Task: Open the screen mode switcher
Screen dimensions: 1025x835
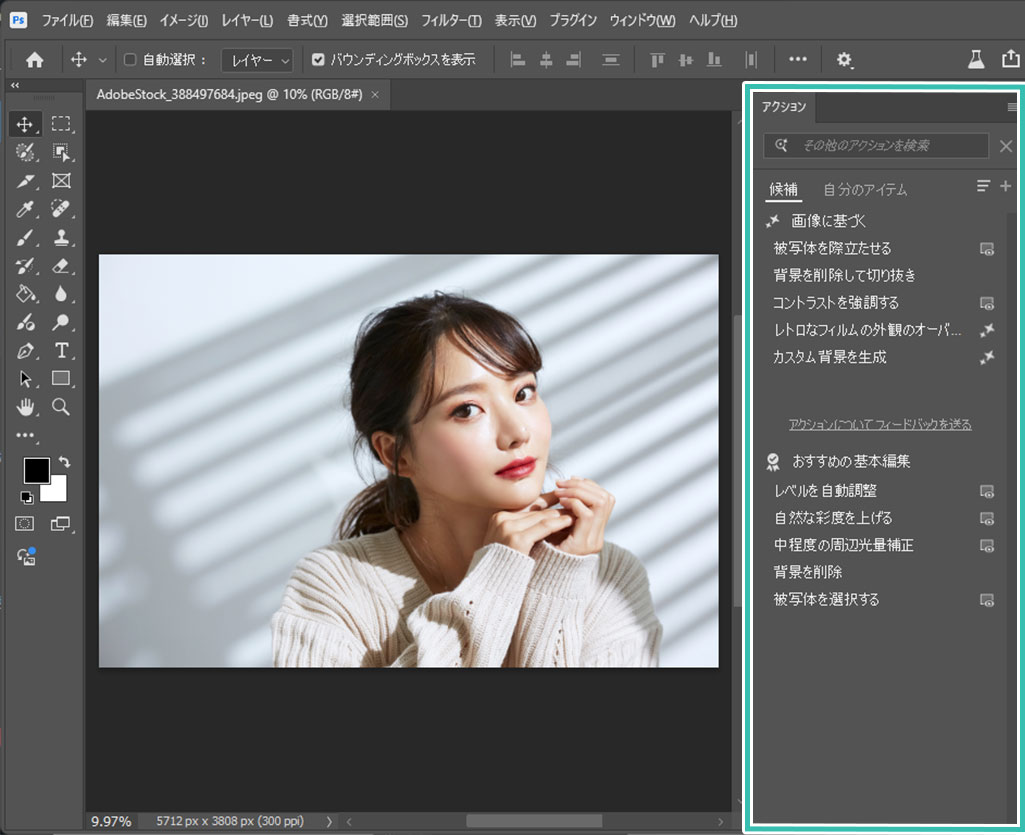Action: click(x=60, y=524)
